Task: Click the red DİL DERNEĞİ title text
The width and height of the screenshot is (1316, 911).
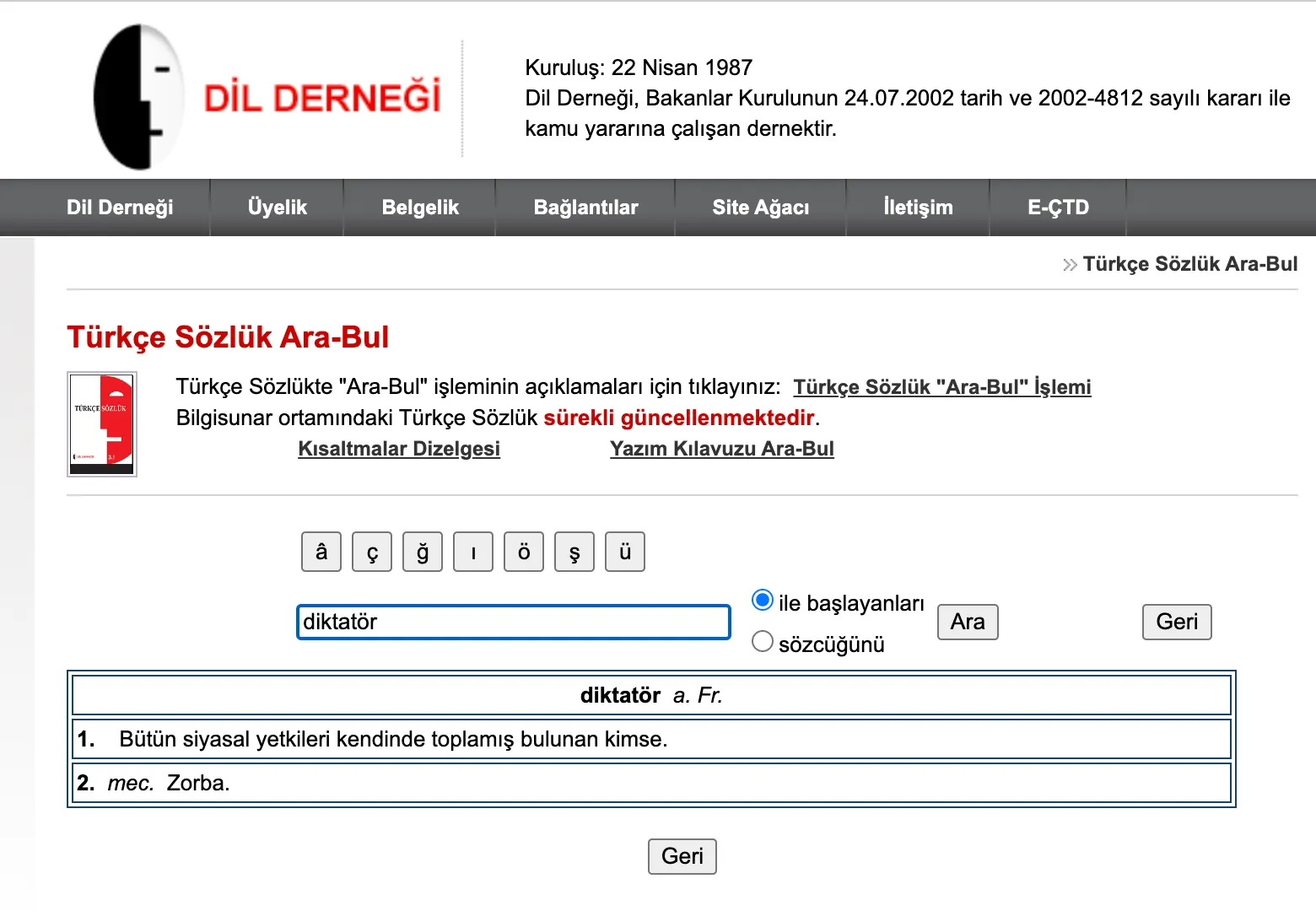Action: click(322, 98)
